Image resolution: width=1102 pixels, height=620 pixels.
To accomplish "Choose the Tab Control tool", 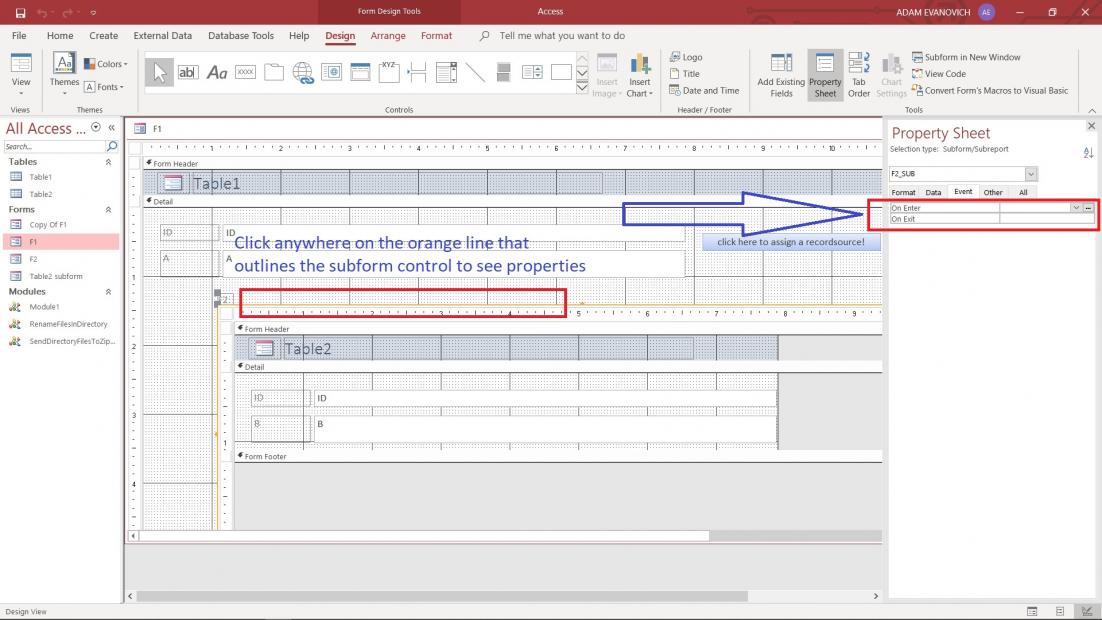I will pyautogui.click(x=274, y=72).
